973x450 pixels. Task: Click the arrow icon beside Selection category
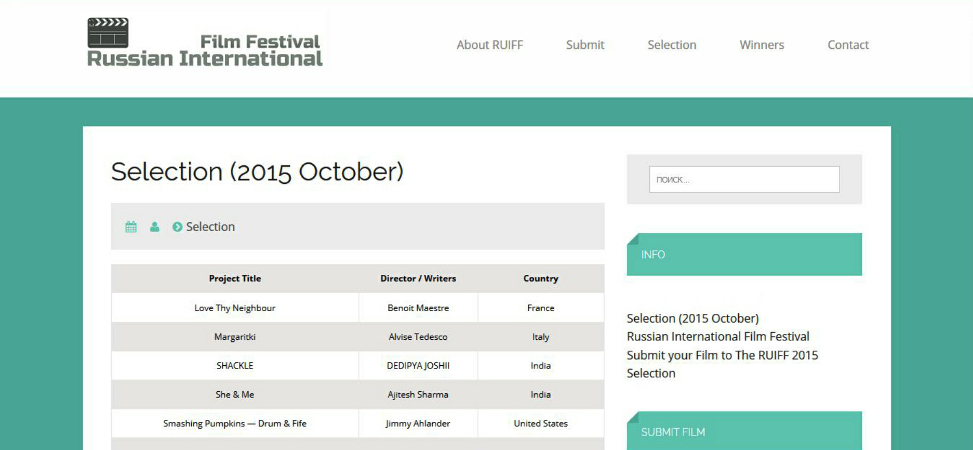click(177, 227)
